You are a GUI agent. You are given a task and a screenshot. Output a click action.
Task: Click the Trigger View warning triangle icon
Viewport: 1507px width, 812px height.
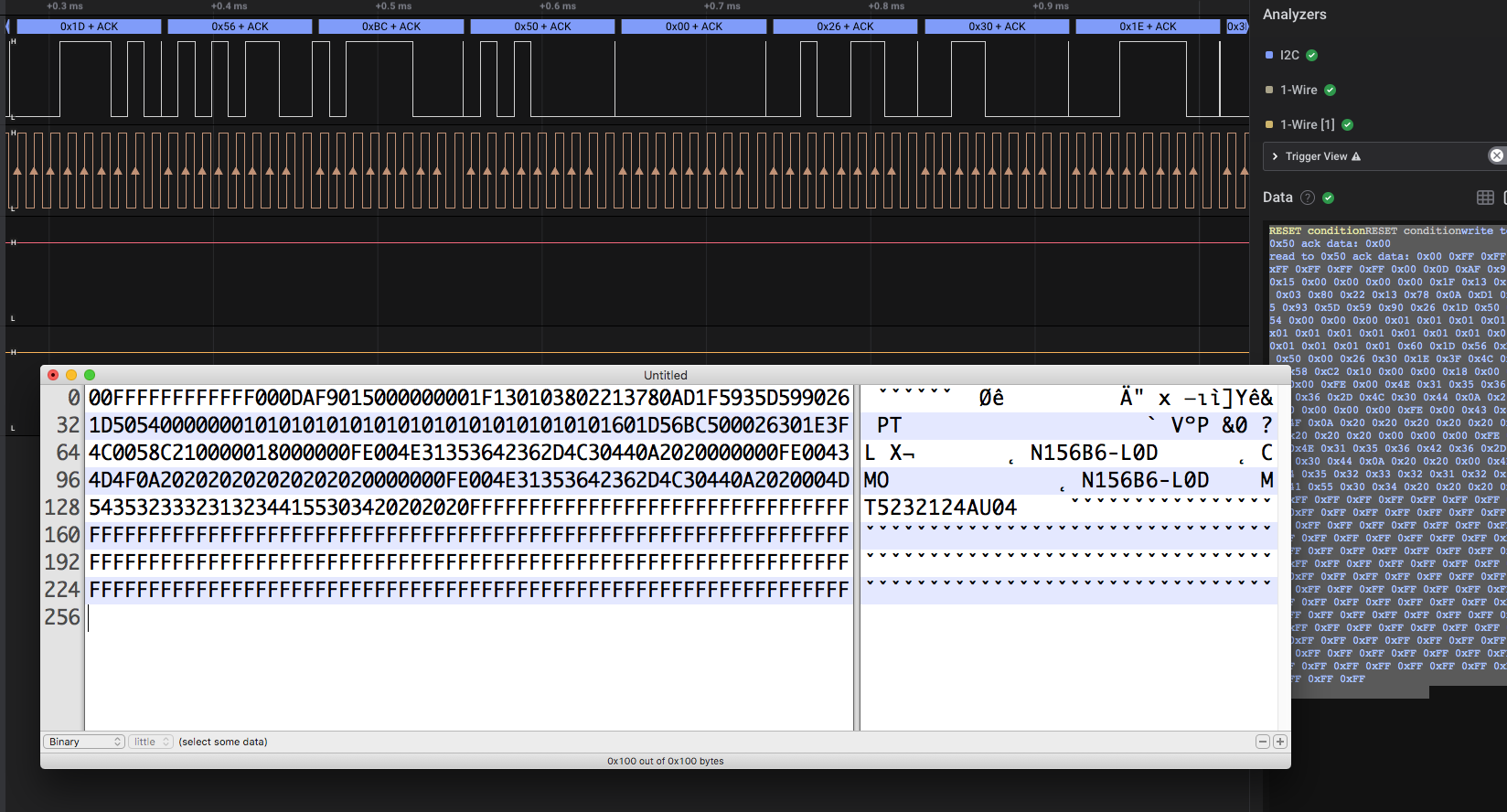tap(1356, 157)
